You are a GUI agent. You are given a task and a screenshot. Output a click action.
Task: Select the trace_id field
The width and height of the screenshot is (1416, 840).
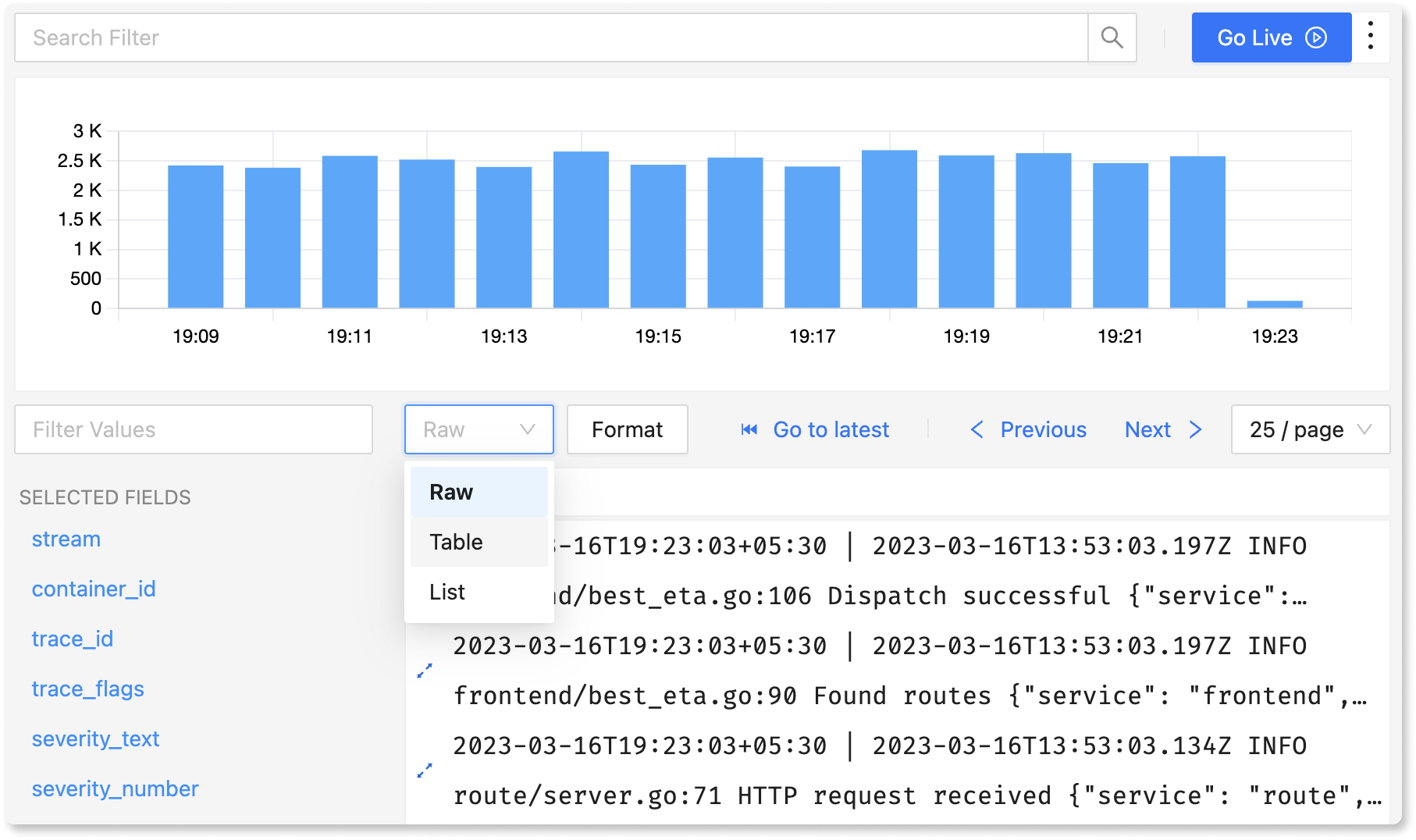click(x=73, y=639)
